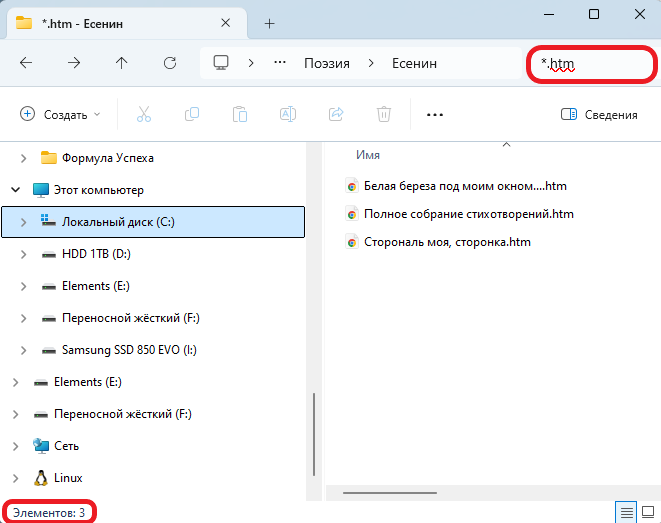Toggle the Сведения details pane
The image size is (661, 523).
click(599, 115)
